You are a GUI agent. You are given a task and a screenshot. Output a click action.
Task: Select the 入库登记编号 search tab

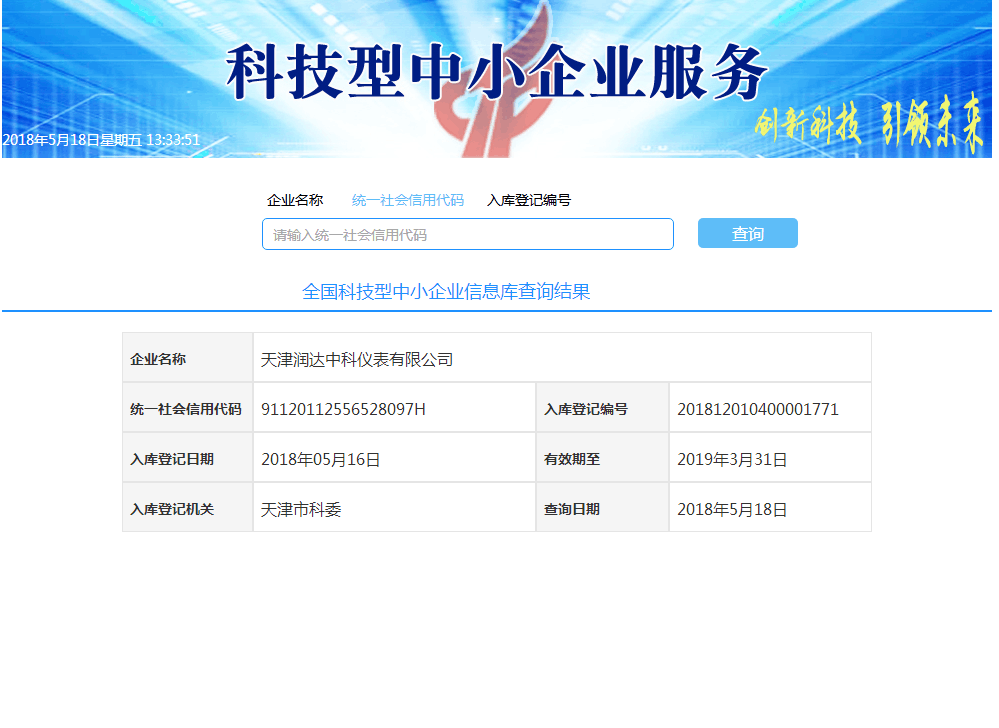pyautogui.click(x=529, y=200)
